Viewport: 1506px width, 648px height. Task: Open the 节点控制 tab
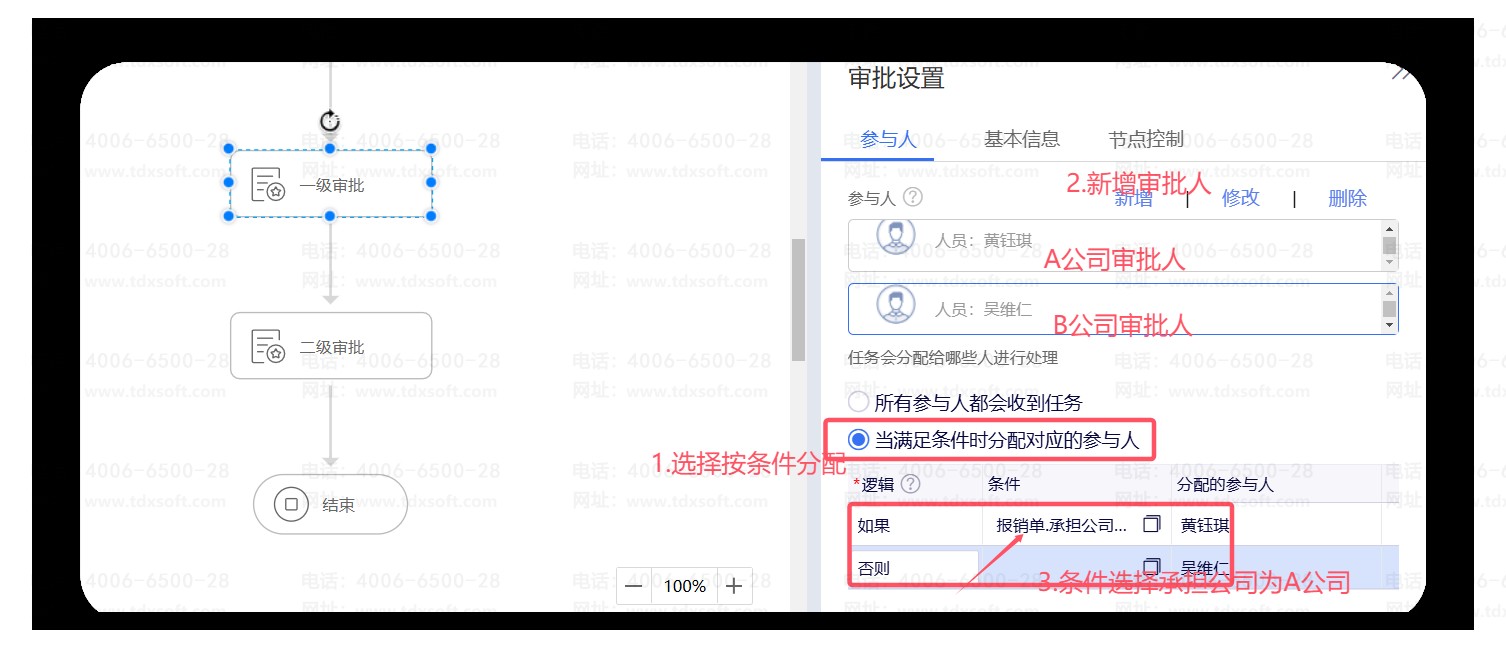pos(1145,139)
